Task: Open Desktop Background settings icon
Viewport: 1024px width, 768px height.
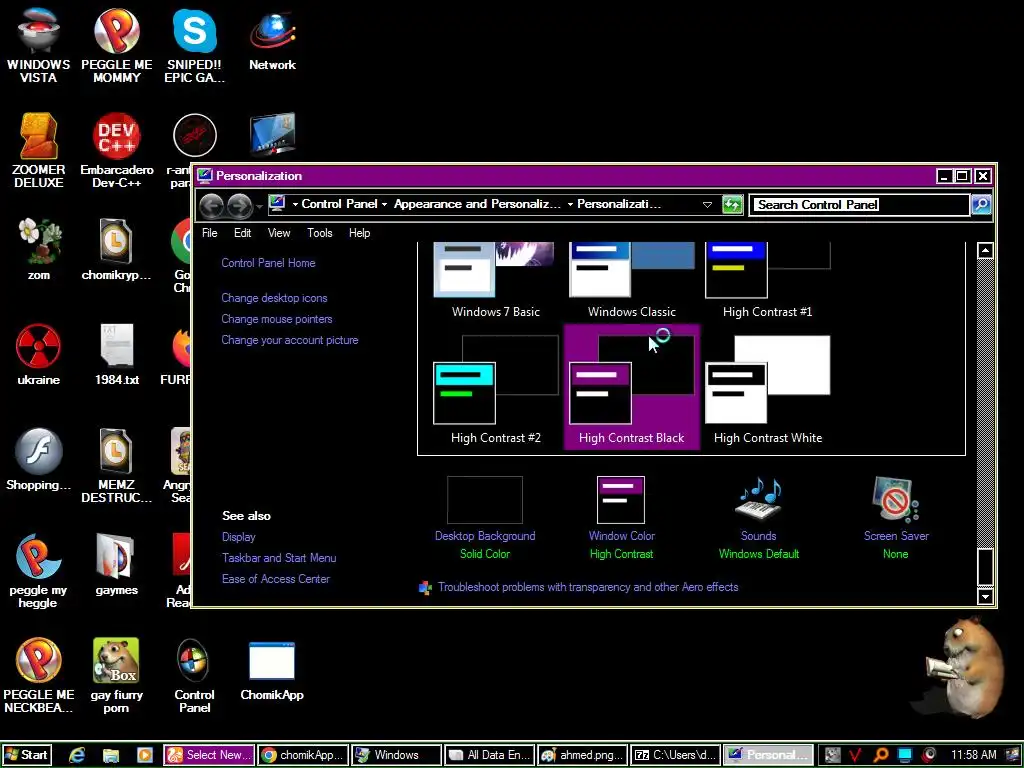Action: (x=485, y=500)
